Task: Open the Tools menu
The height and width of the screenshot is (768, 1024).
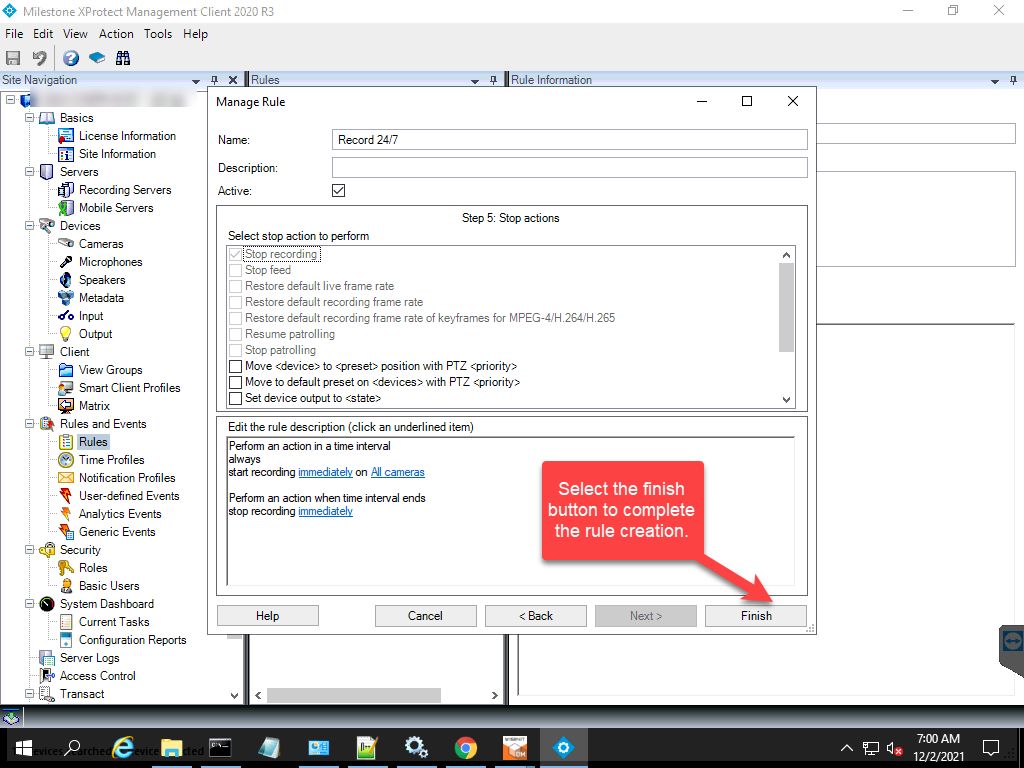Action: 158,34
